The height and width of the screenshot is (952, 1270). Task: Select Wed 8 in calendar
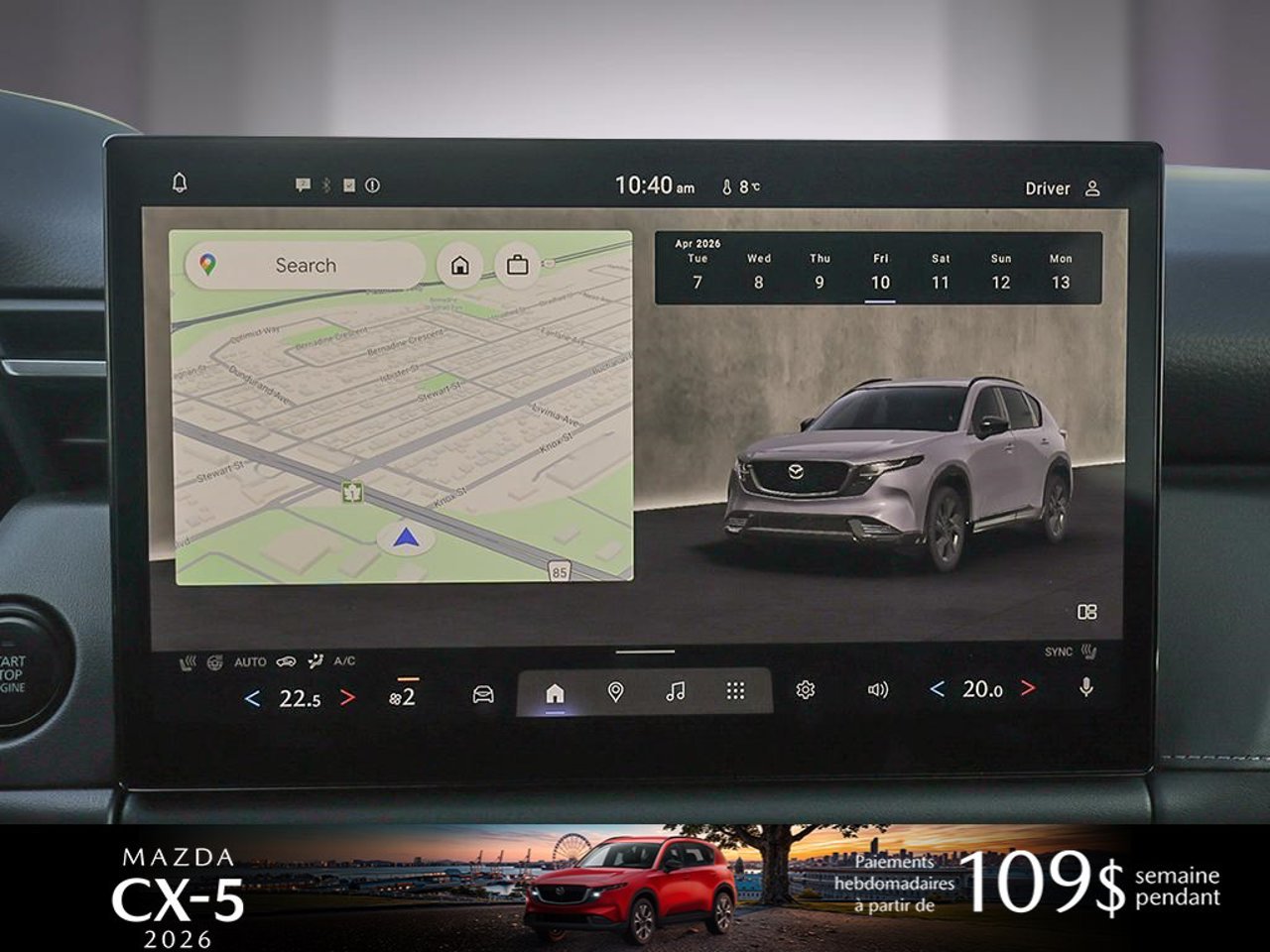coord(759,272)
